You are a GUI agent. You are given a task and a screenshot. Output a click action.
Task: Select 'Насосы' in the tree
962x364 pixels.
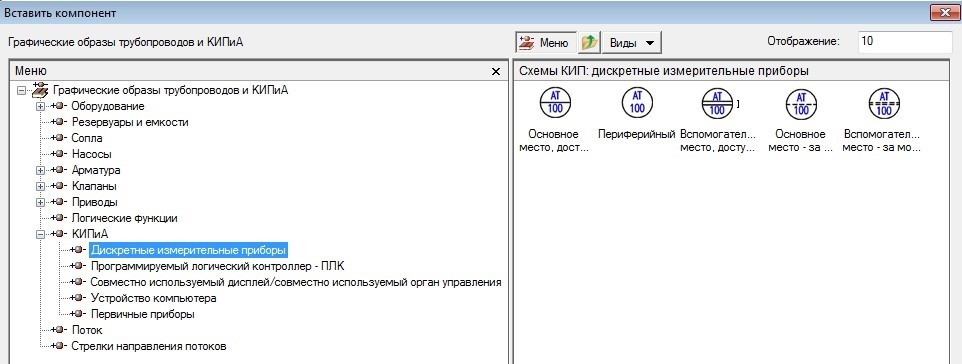[x=91, y=154]
